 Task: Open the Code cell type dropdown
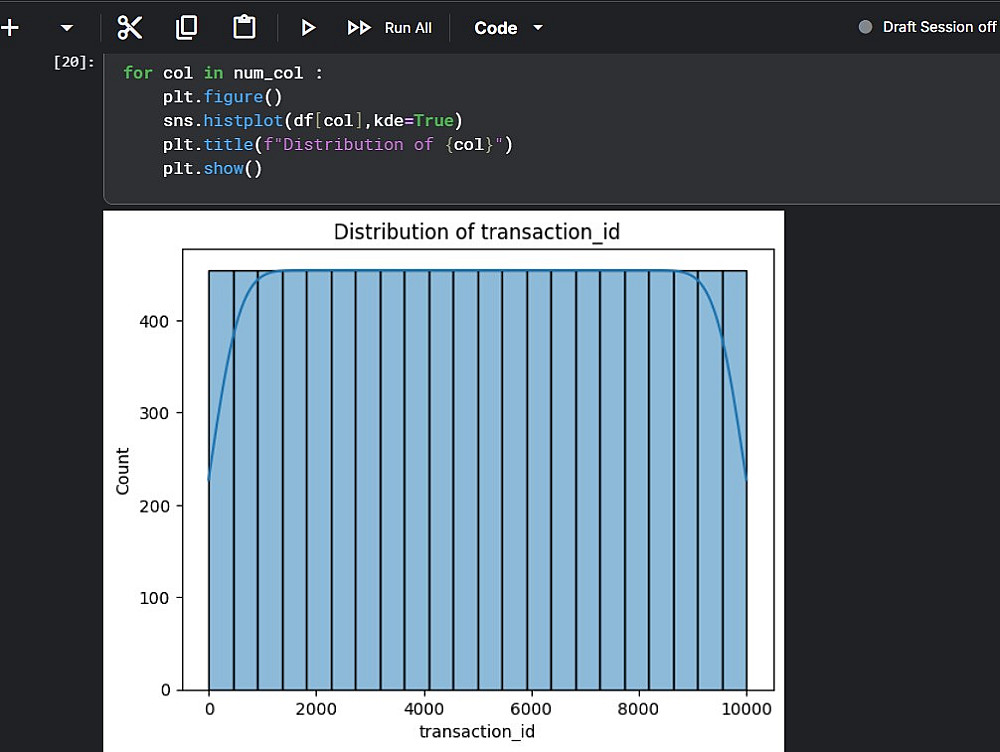pos(509,28)
